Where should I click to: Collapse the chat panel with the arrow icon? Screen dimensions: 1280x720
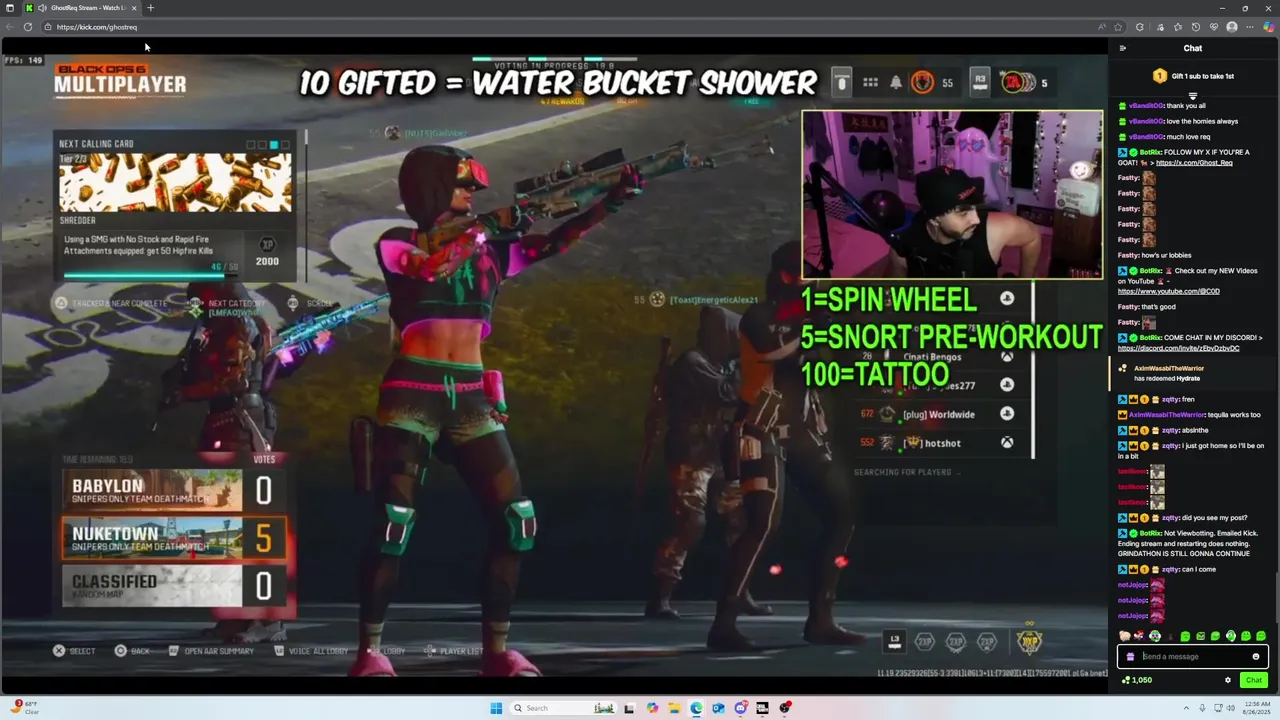pos(1122,48)
